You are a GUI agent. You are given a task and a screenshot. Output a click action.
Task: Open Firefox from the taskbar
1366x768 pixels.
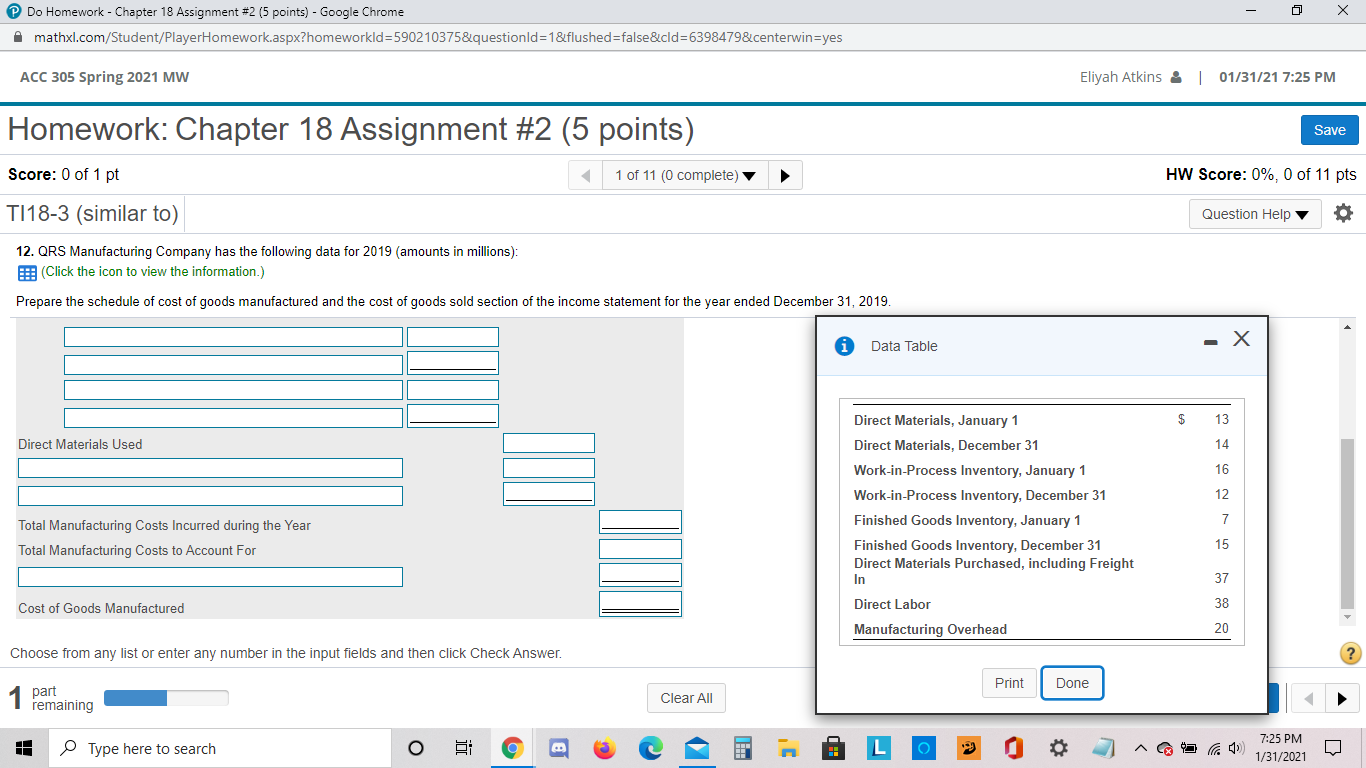pyautogui.click(x=604, y=748)
